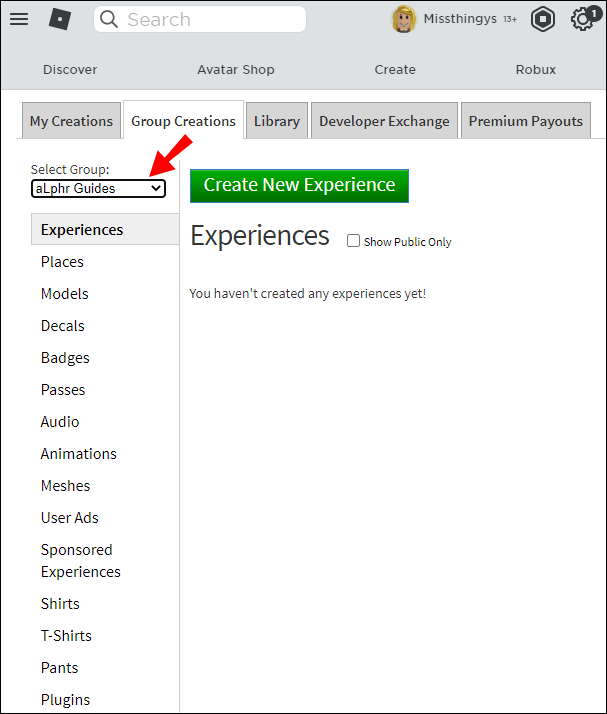Switch to the Library tab
The width and height of the screenshot is (607, 714).
[277, 121]
